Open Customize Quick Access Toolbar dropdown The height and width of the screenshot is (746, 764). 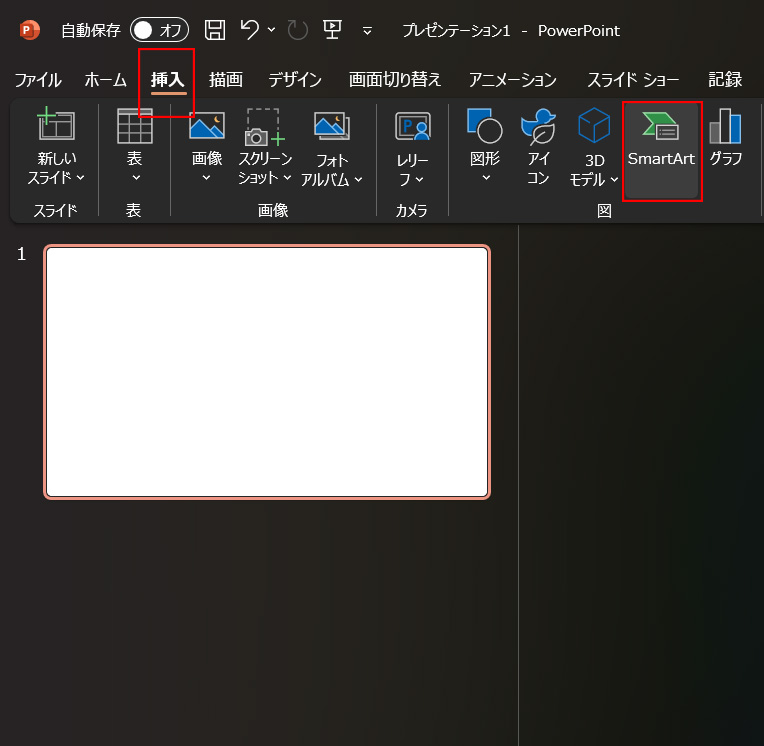click(x=367, y=31)
